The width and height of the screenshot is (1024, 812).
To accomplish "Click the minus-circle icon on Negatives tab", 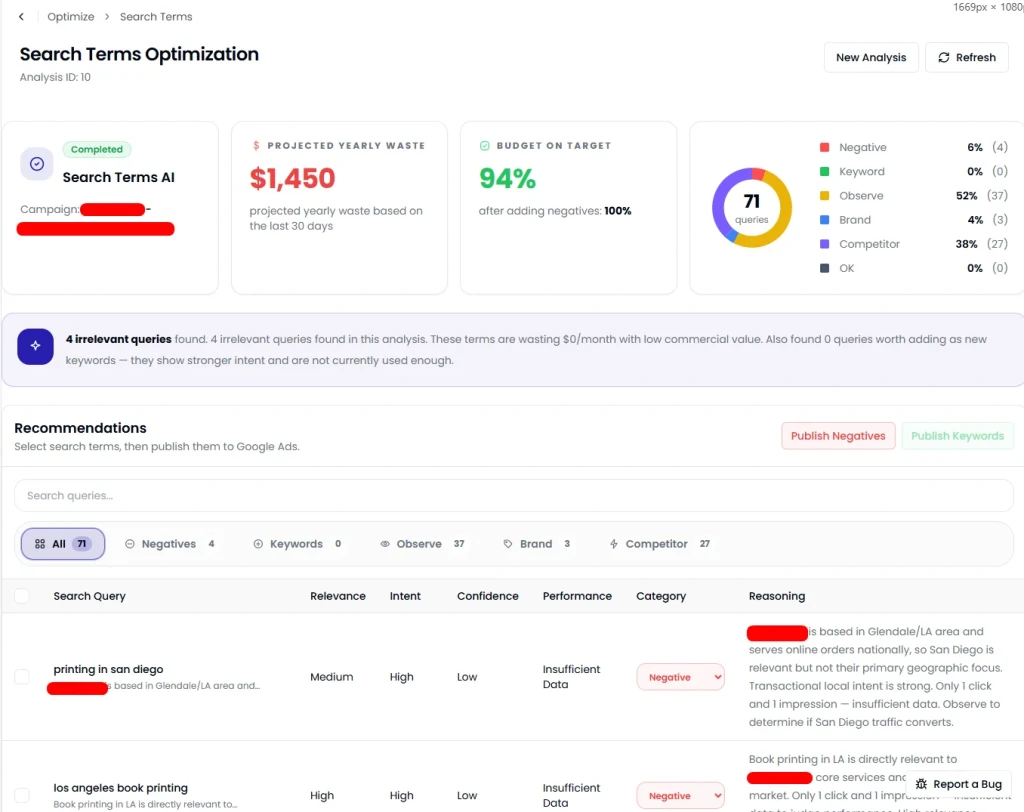I will coord(129,544).
